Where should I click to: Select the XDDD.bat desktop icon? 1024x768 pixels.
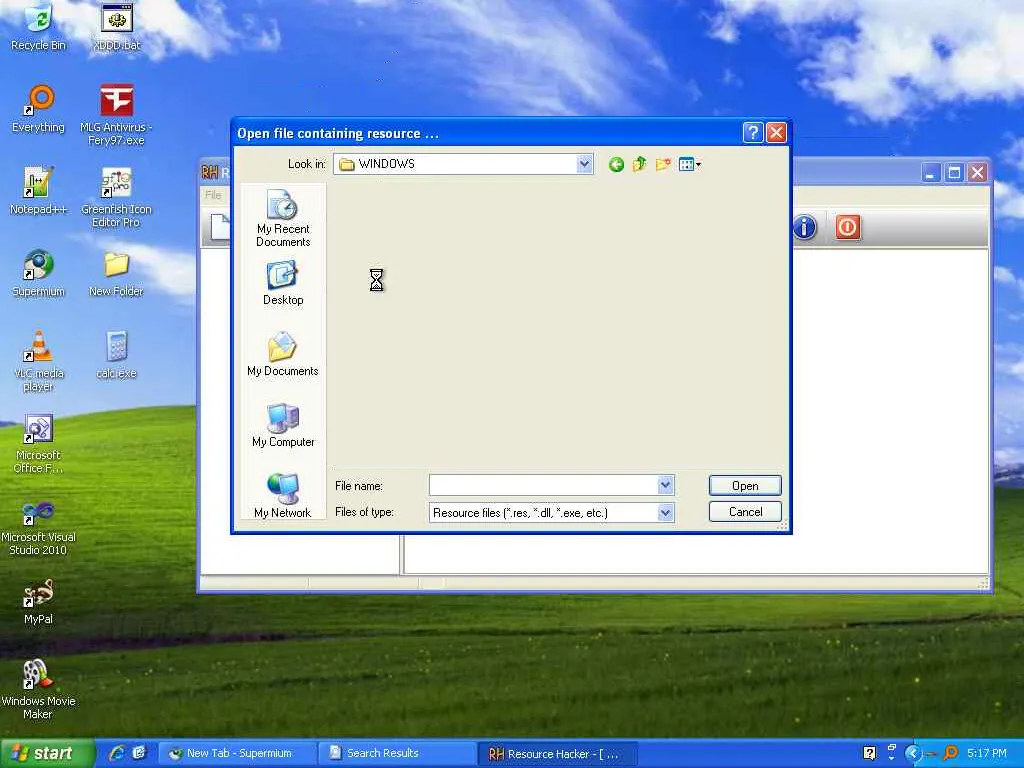pyautogui.click(x=117, y=27)
